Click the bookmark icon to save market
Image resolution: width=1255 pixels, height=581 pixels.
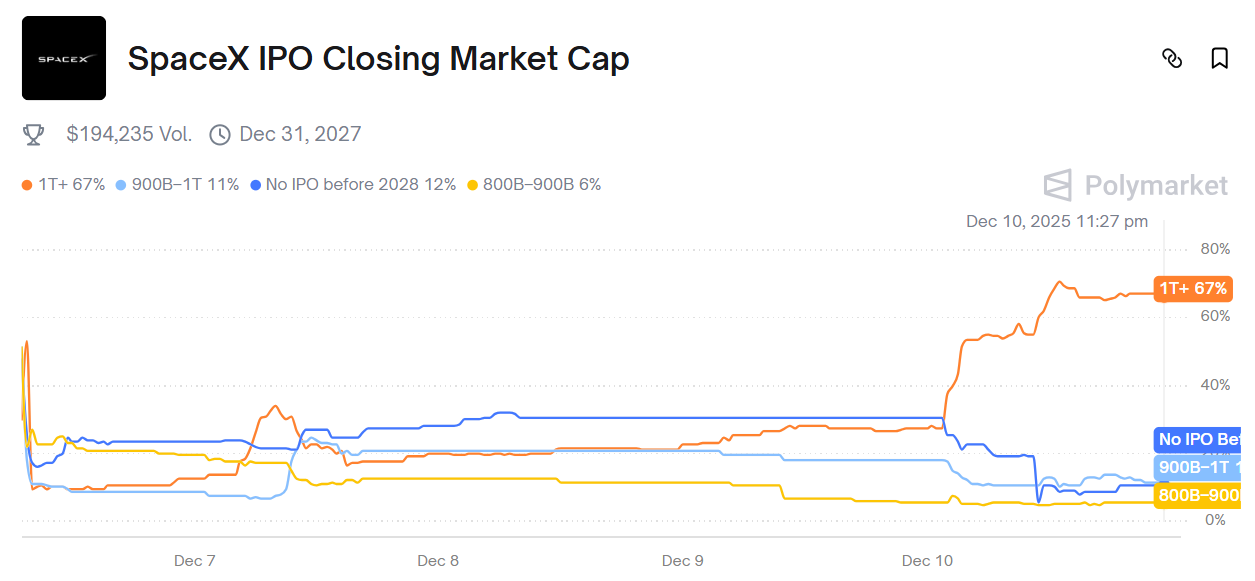[x=1218, y=60]
